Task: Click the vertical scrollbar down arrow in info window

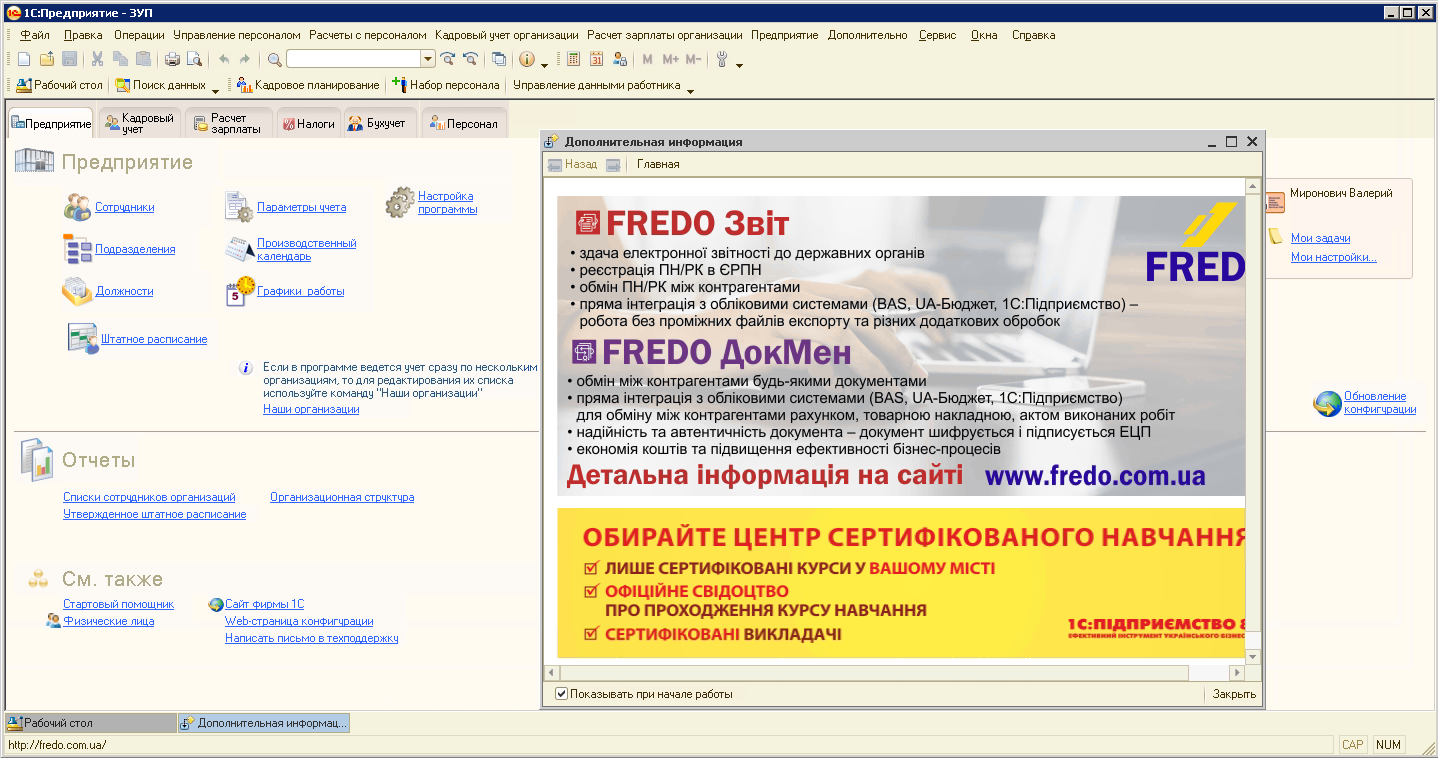Action: 1253,656
